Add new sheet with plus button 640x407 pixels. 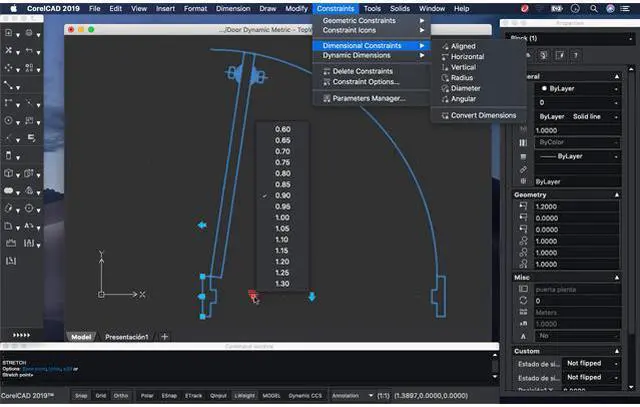(x=164, y=337)
